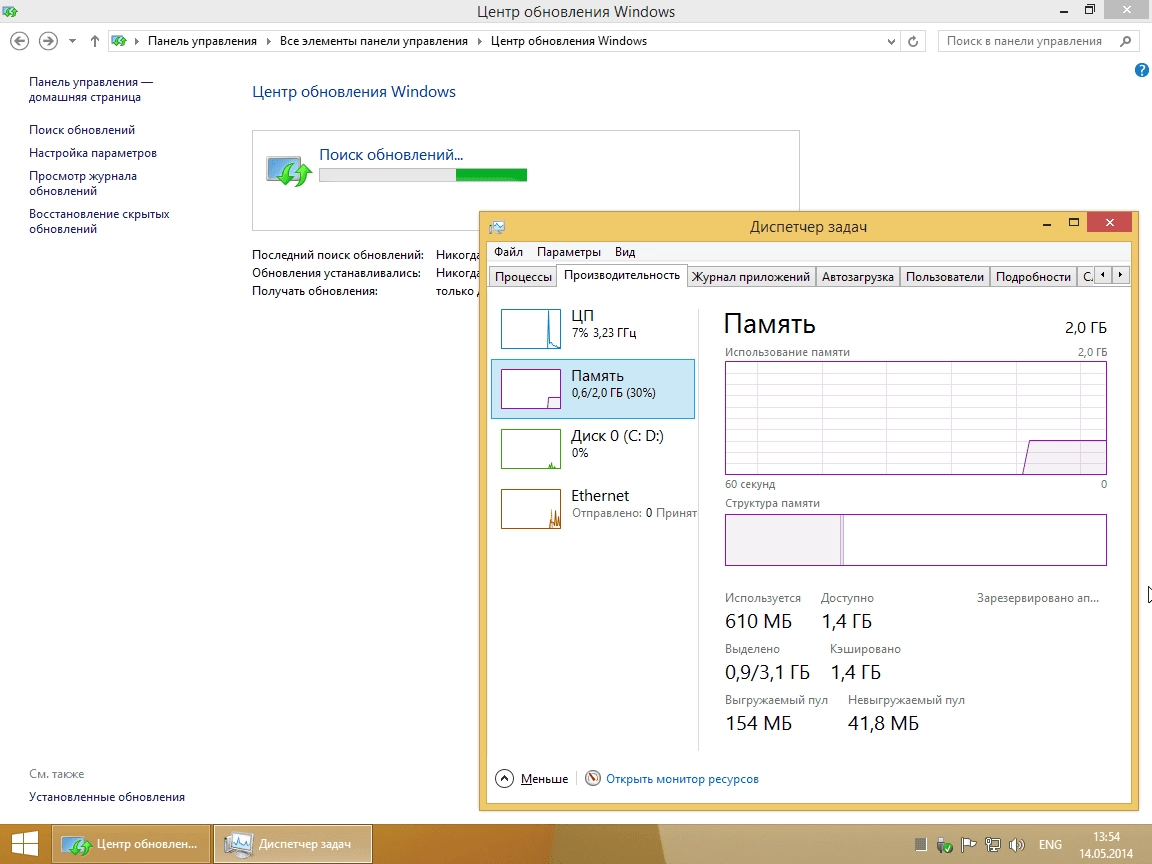
Task: Open Action Center flag icon
Action: click(x=969, y=845)
